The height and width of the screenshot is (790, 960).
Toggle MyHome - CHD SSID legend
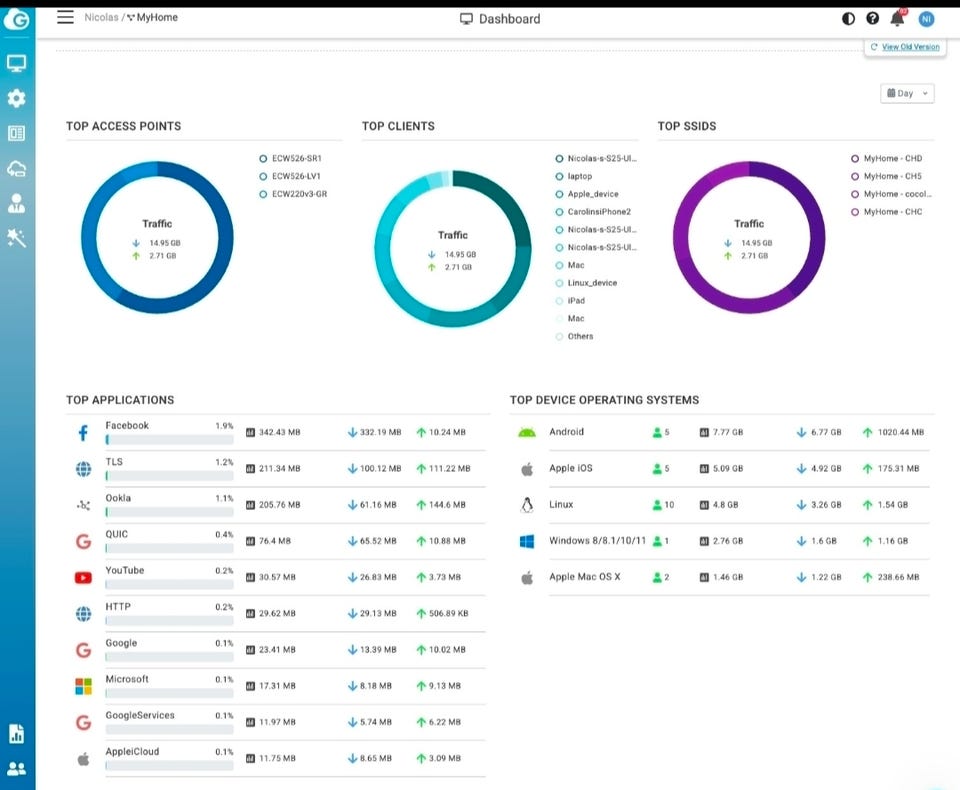tap(887, 159)
